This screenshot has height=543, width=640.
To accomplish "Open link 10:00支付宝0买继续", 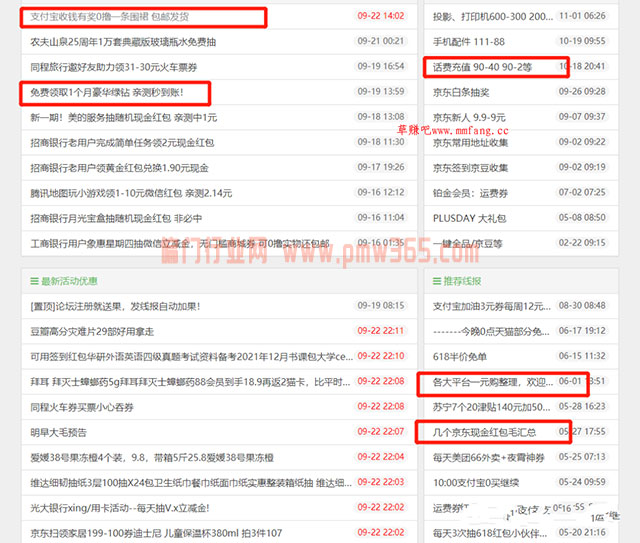I will click(x=476, y=483).
